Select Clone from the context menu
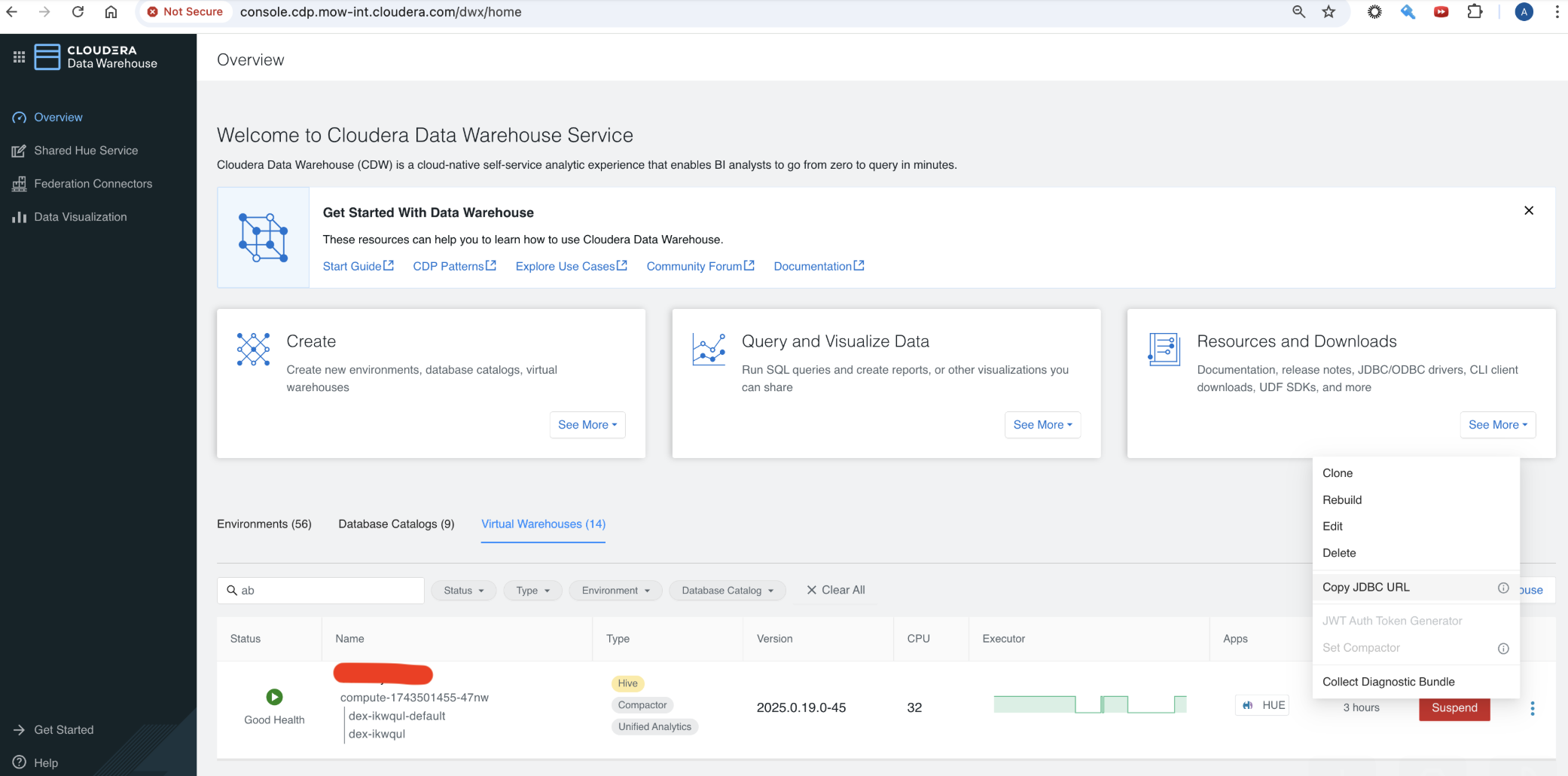Image resolution: width=1568 pixels, height=776 pixels. pyautogui.click(x=1338, y=473)
